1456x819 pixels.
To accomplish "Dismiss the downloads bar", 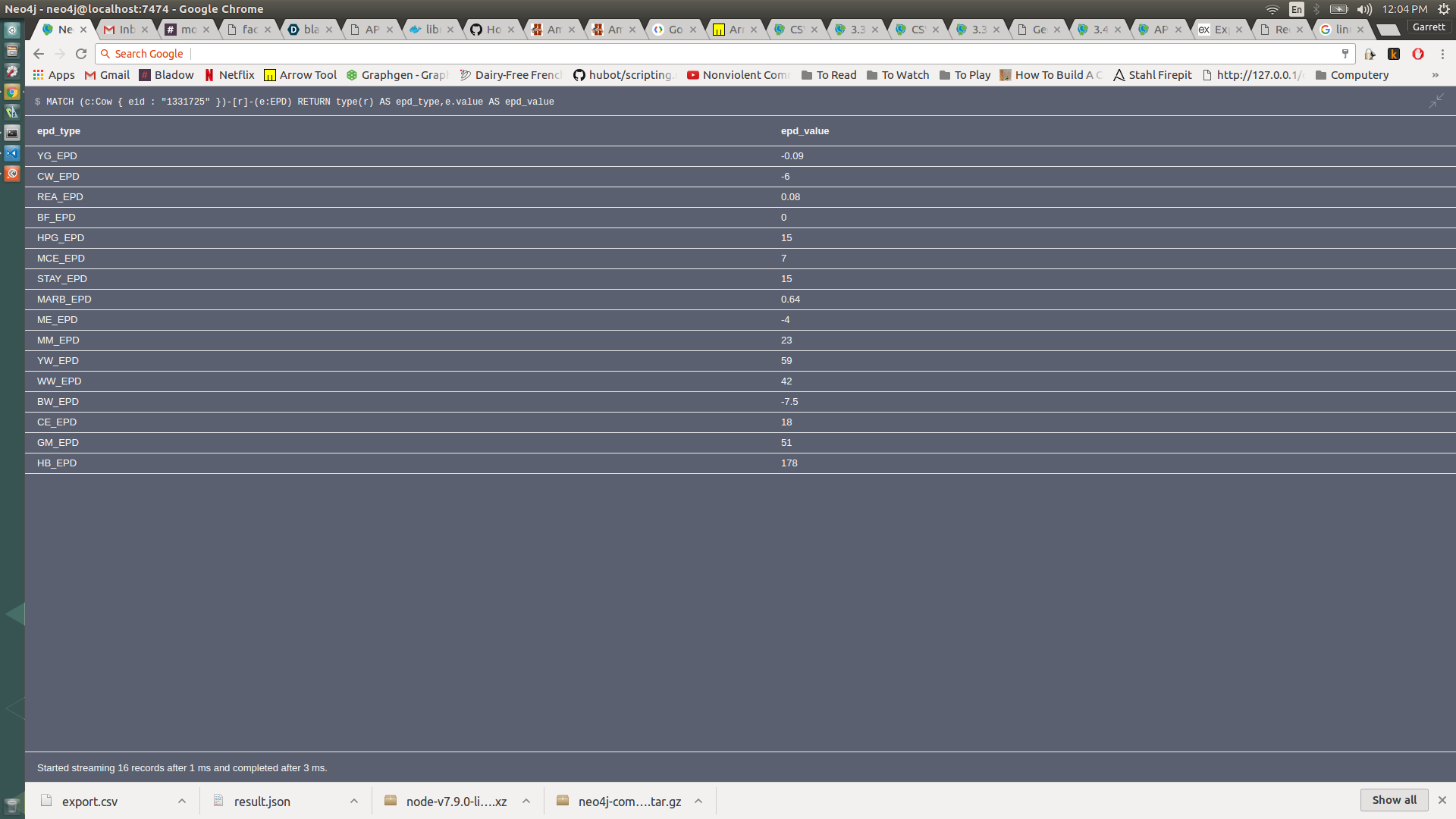I will (x=1442, y=800).
